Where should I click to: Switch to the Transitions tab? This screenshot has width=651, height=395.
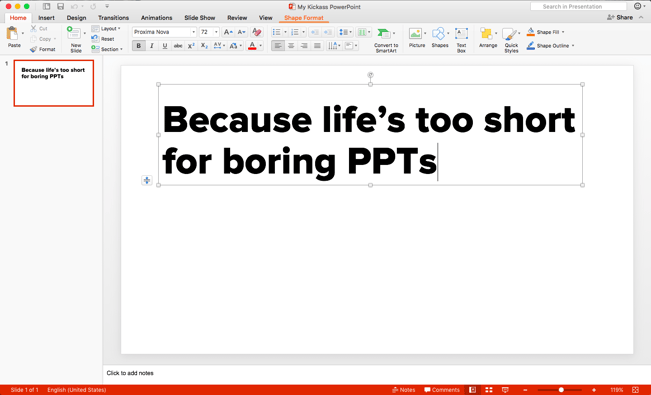pyautogui.click(x=113, y=18)
